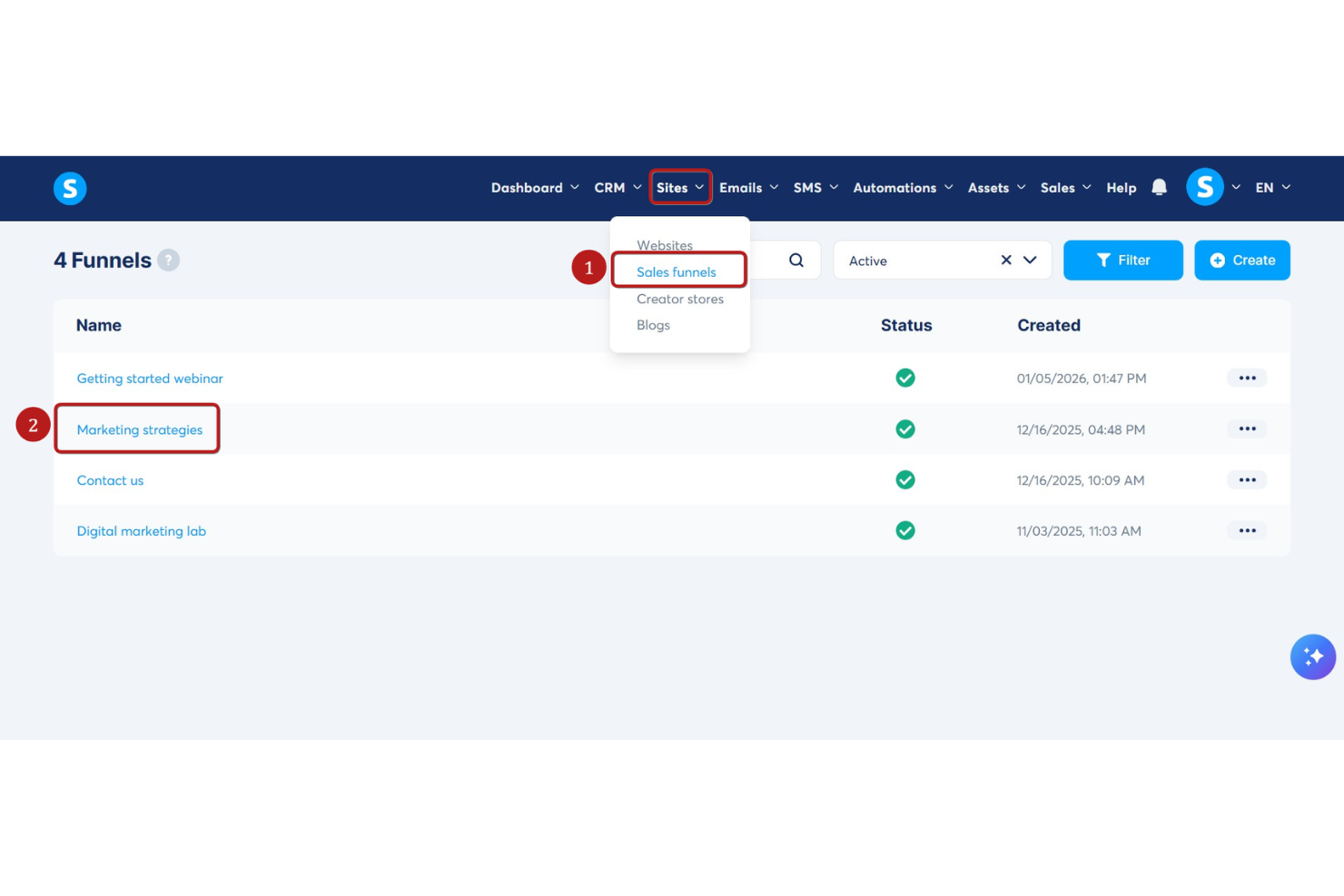Click the date 12/16/2025, 04:48 PM
1344x896 pixels.
coord(1081,429)
